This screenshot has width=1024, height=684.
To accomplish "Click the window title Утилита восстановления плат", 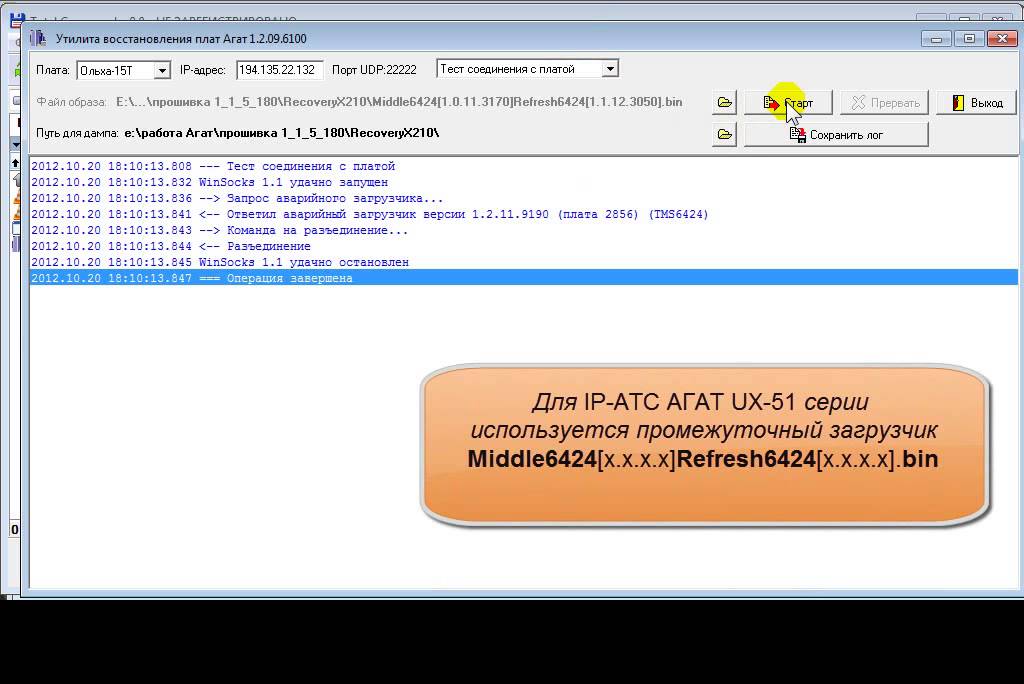I will coord(181,39).
